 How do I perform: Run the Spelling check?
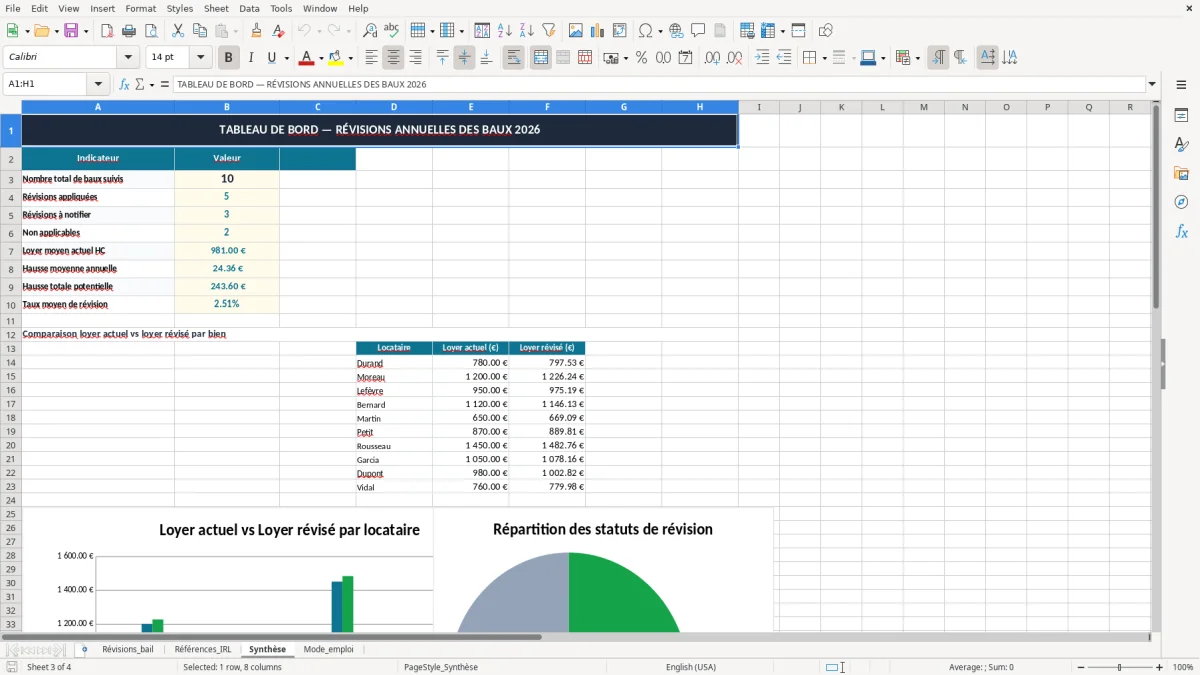[392, 31]
